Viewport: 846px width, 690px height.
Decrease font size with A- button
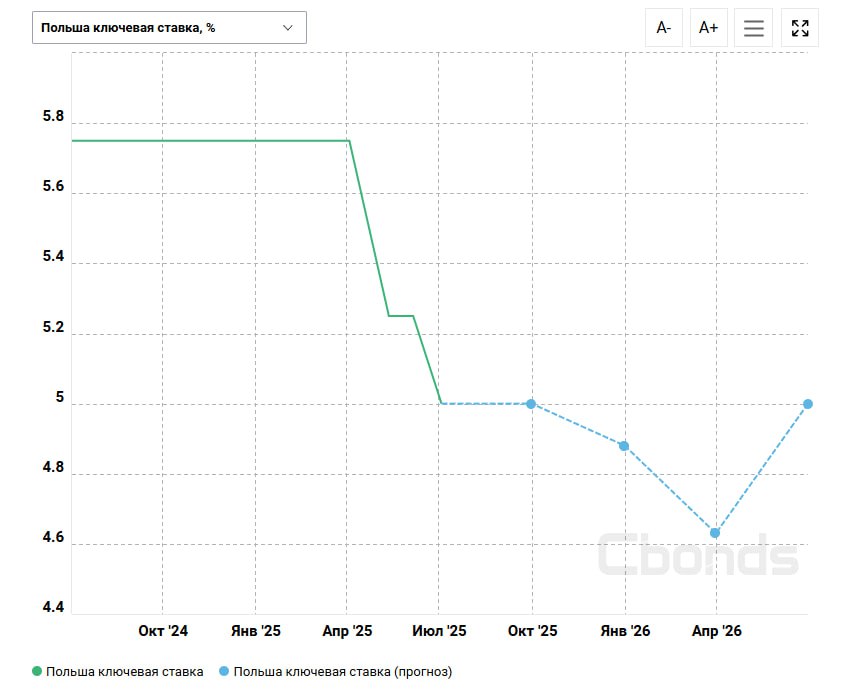[x=663, y=28]
